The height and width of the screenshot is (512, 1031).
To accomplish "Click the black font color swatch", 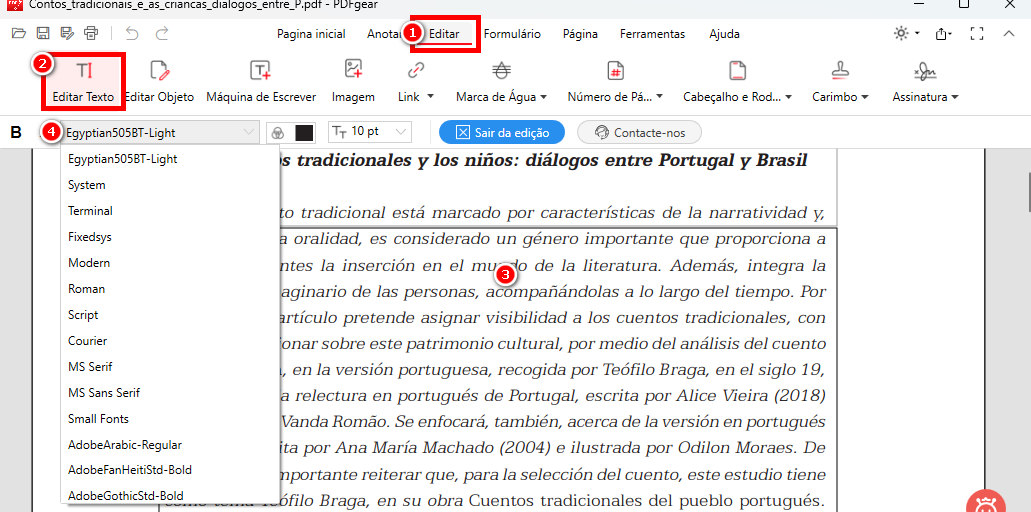I will pyautogui.click(x=304, y=133).
